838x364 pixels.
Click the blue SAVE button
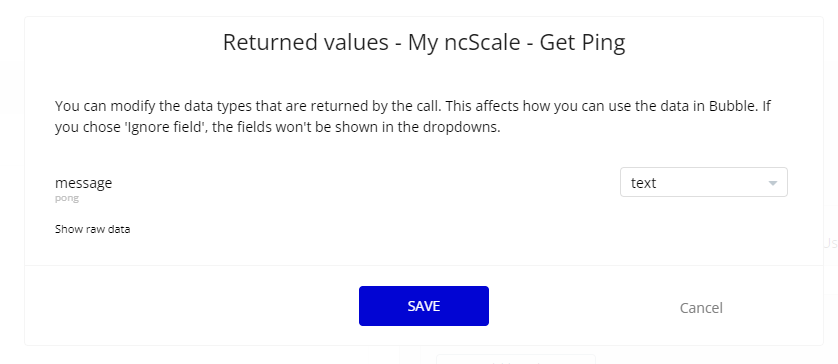(423, 306)
